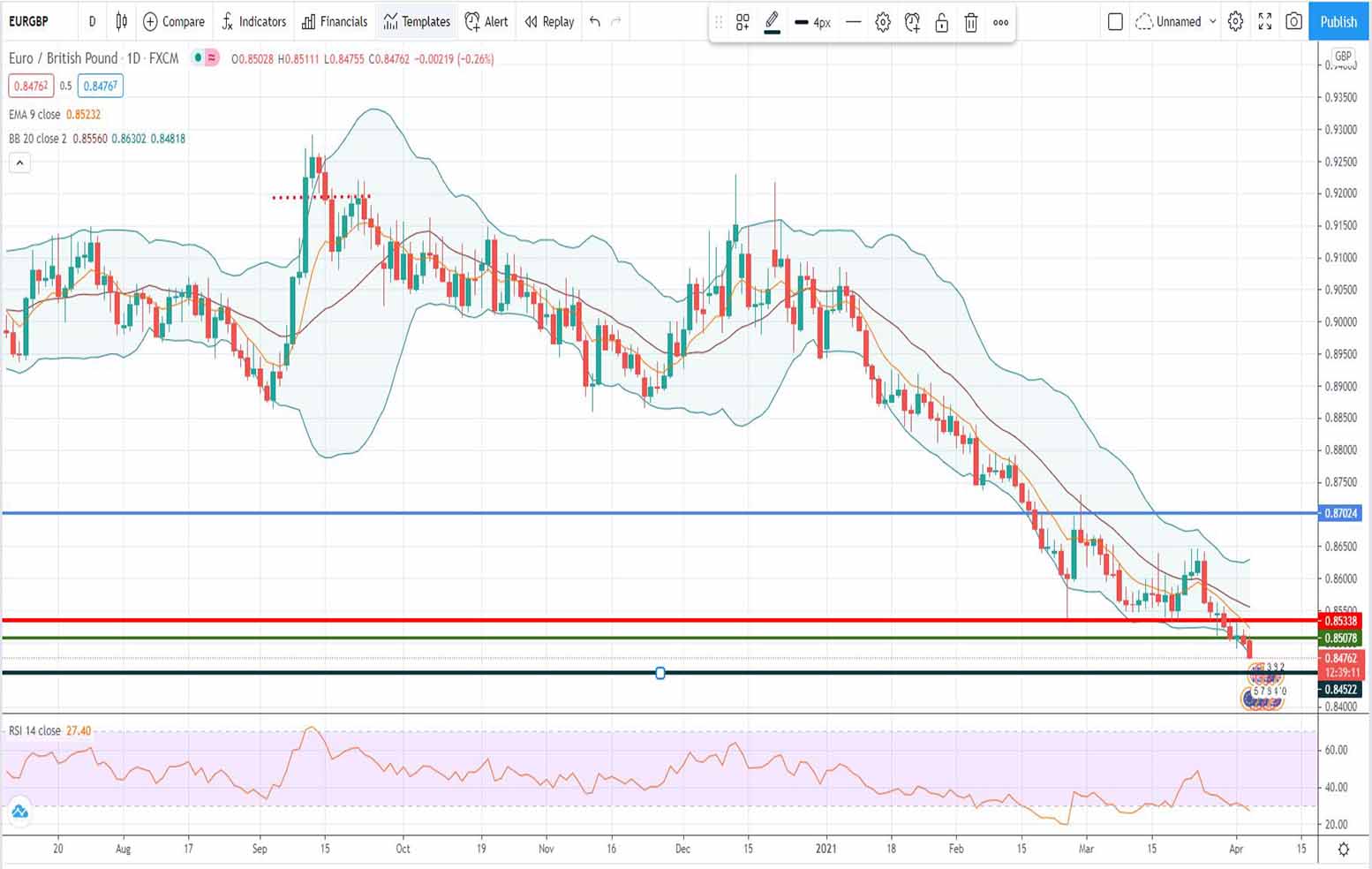Toggle the lock on selected drawing
Viewport: 1372px width, 869px height.
(x=941, y=23)
